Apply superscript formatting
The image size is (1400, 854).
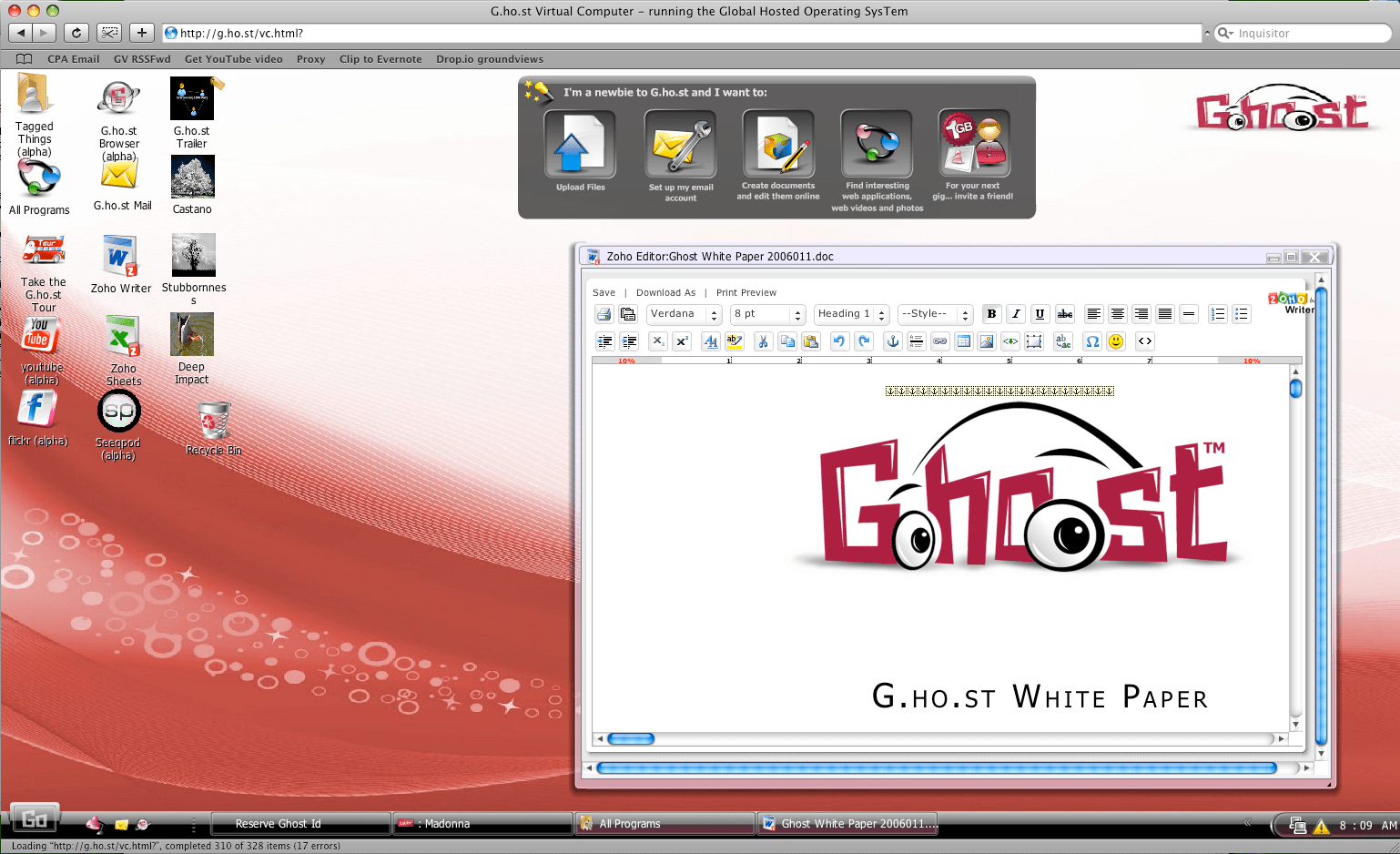click(681, 341)
